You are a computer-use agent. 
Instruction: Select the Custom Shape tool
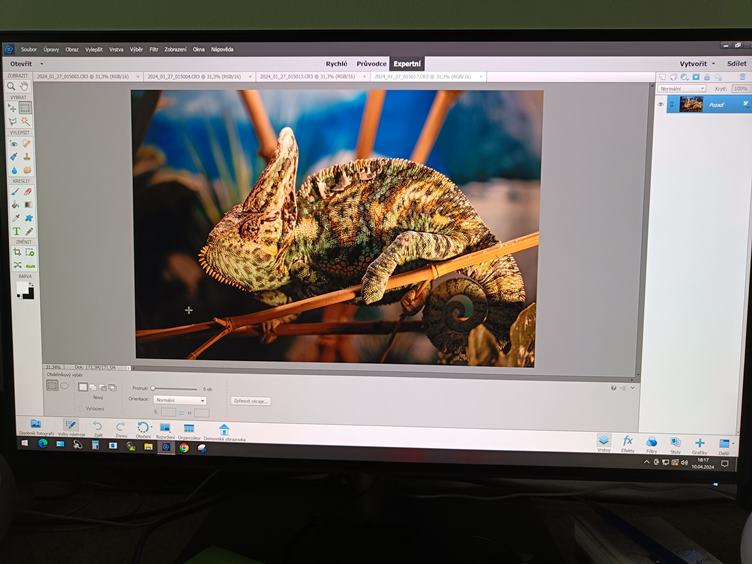tap(29, 218)
